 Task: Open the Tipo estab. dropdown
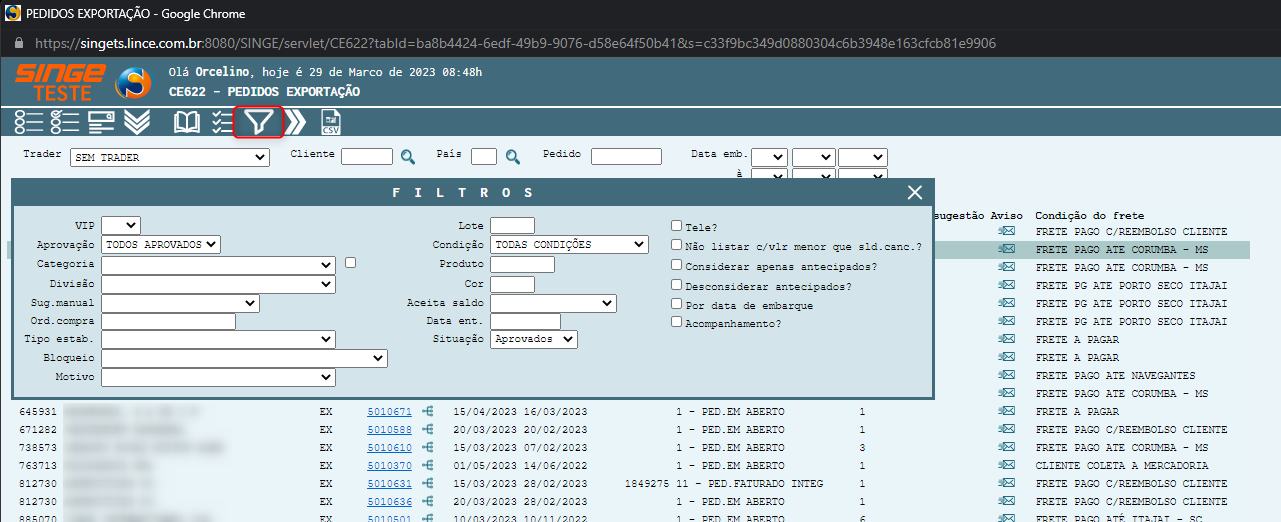point(218,340)
